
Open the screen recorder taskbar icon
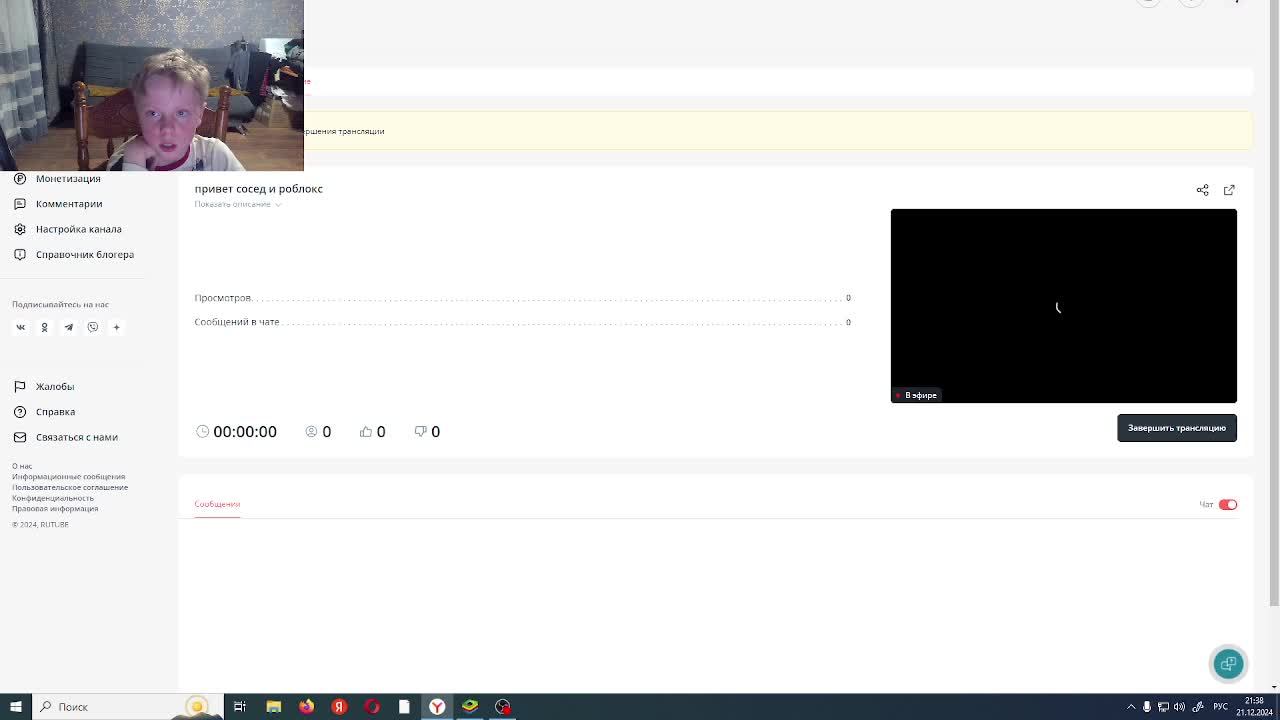point(503,707)
